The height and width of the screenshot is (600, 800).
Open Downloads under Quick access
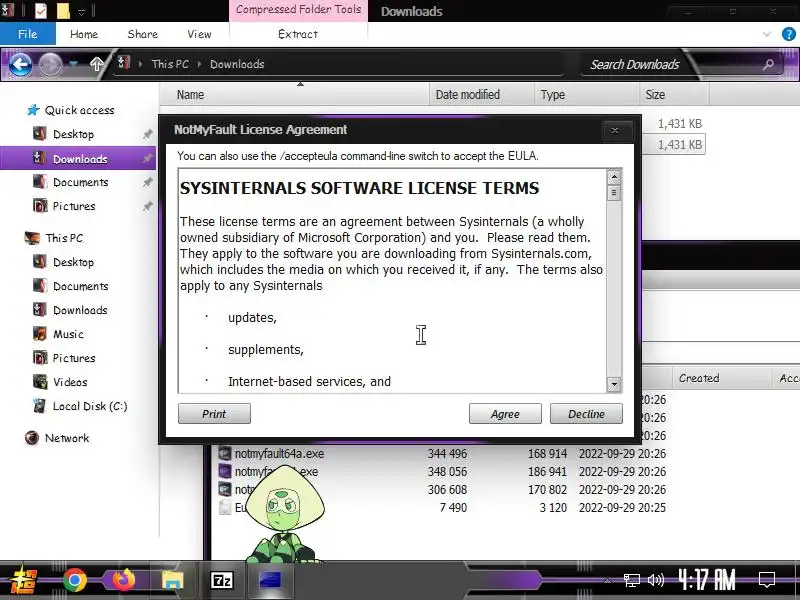78,159
